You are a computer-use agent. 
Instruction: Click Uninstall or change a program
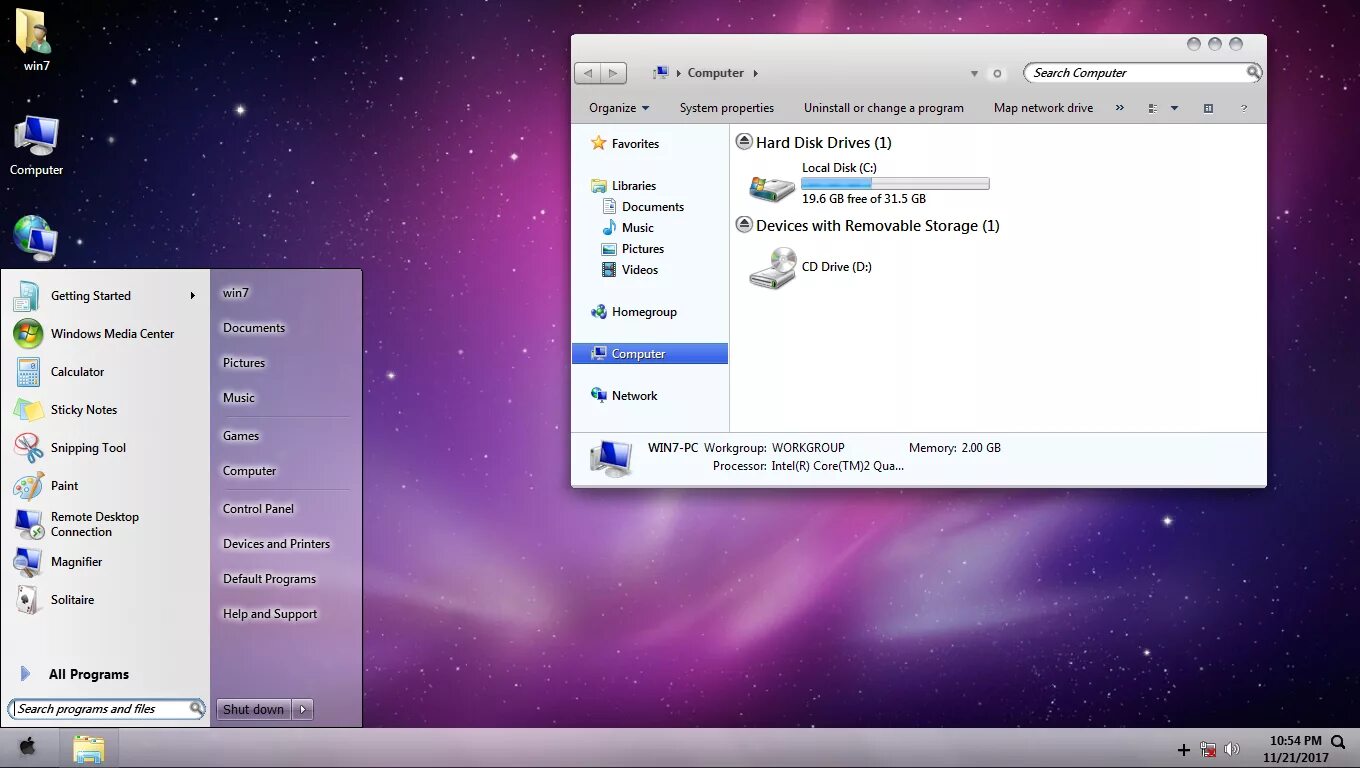[x=884, y=108]
